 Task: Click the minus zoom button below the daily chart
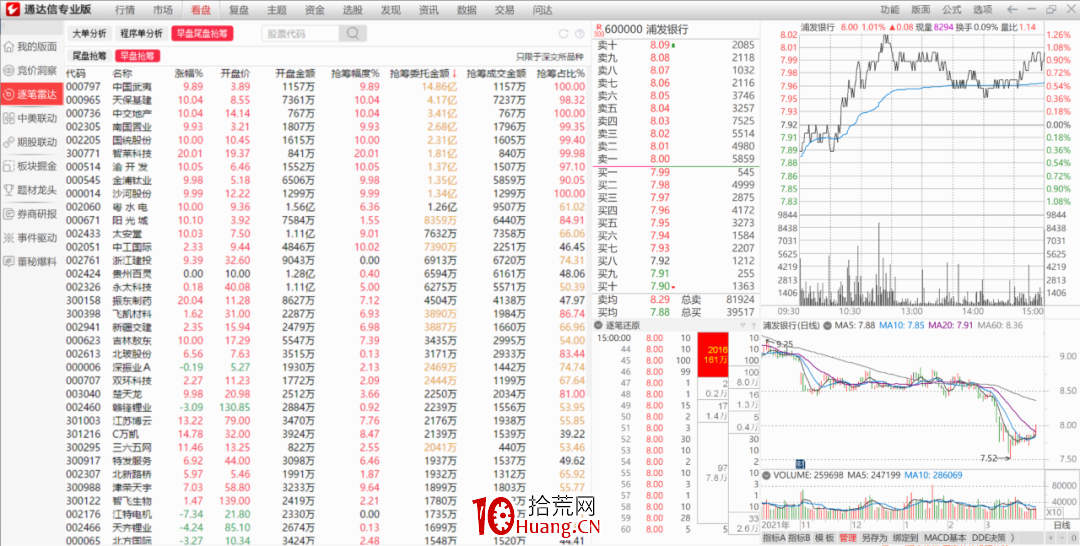1060,537
